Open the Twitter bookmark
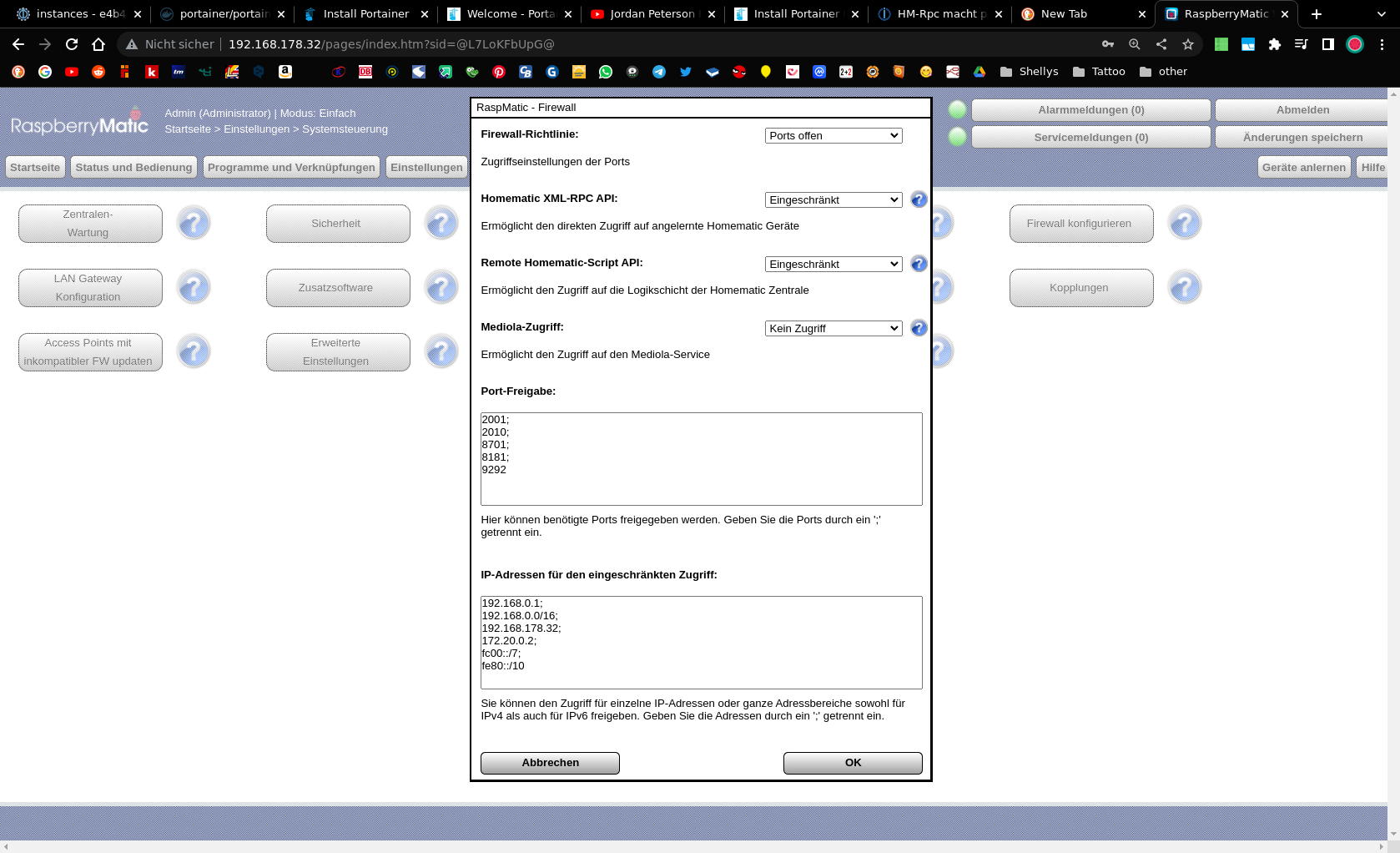This screenshot has height=853, width=1400. point(686,72)
